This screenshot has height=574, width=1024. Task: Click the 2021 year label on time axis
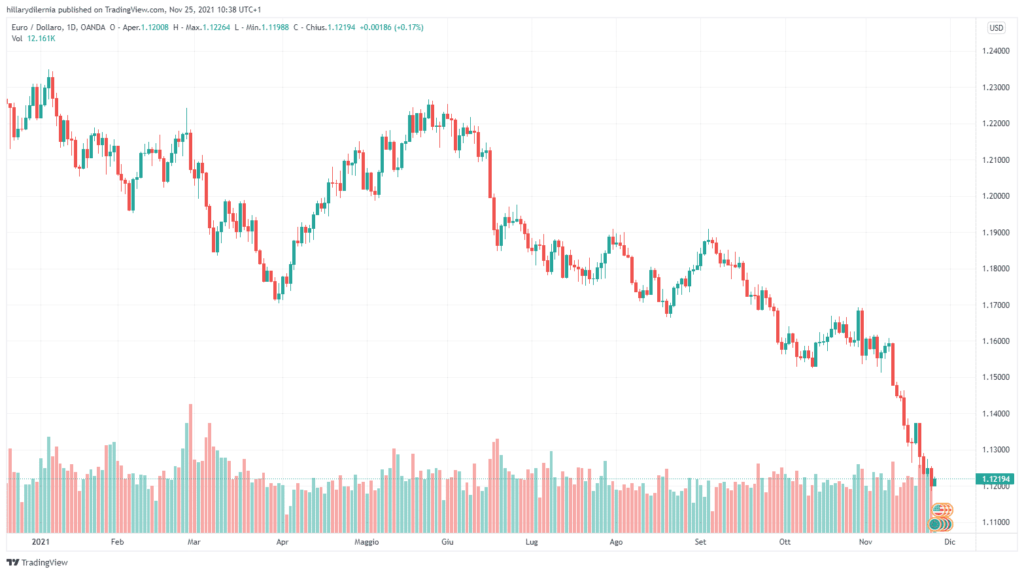(x=40, y=541)
